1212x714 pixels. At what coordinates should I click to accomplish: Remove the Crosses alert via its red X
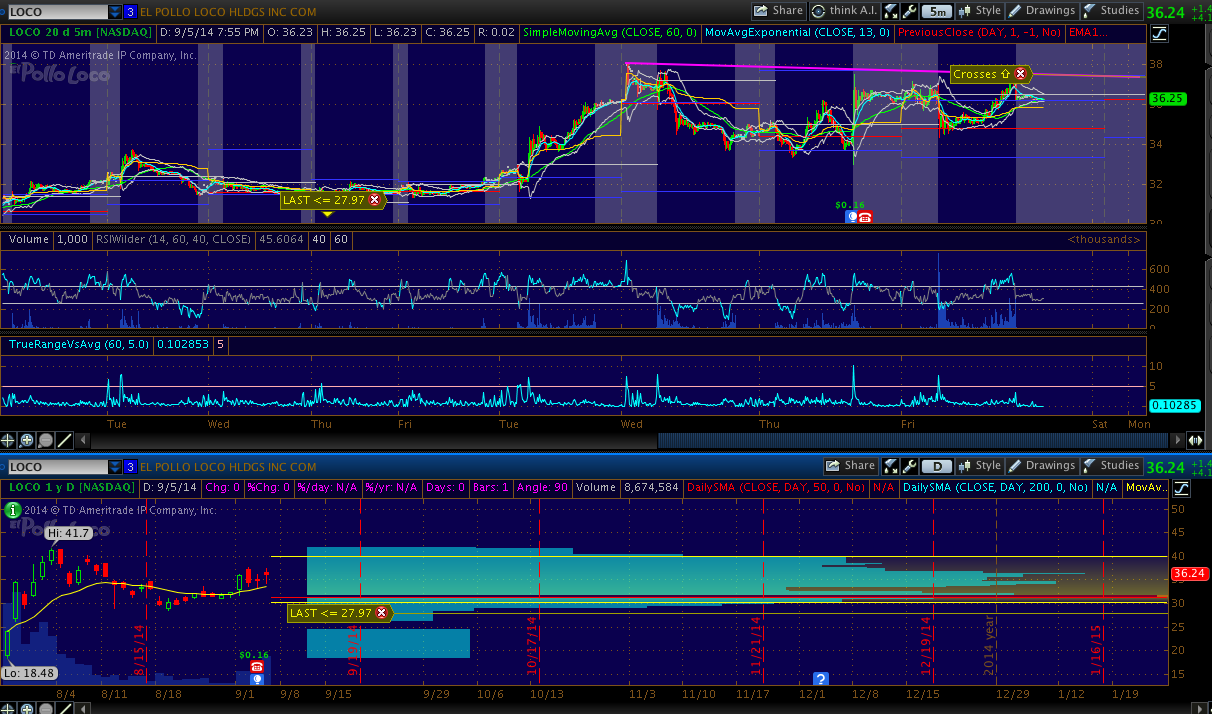click(x=1020, y=74)
